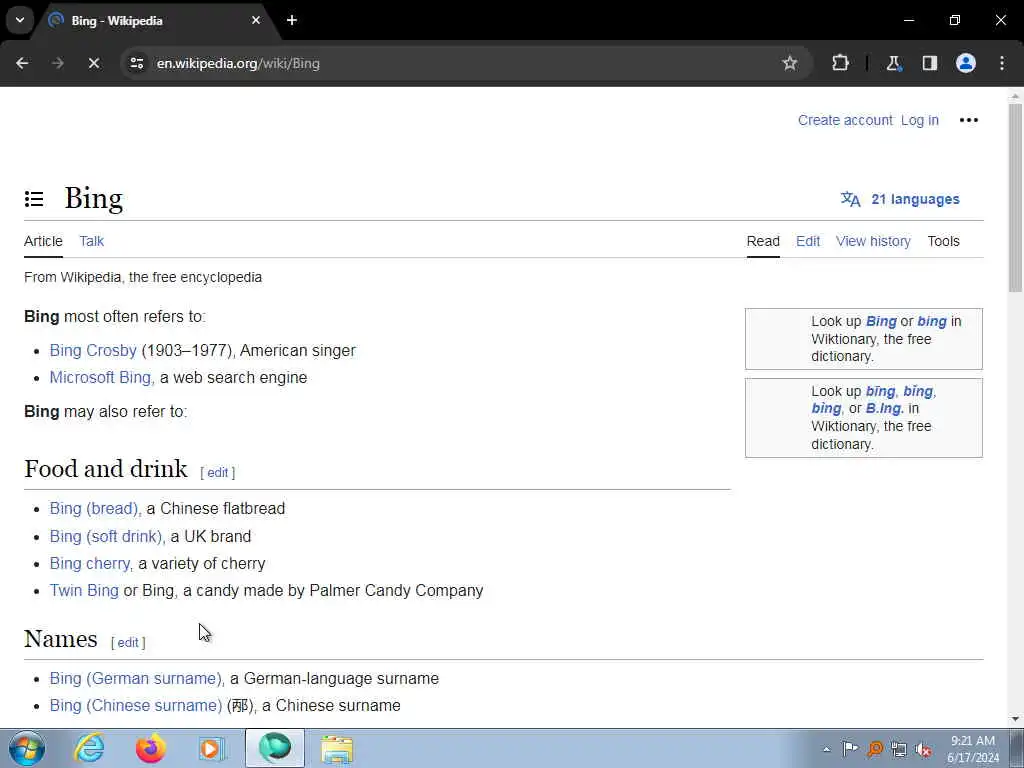Open a new browser tab

pyautogui.click(x=292, y=20)
